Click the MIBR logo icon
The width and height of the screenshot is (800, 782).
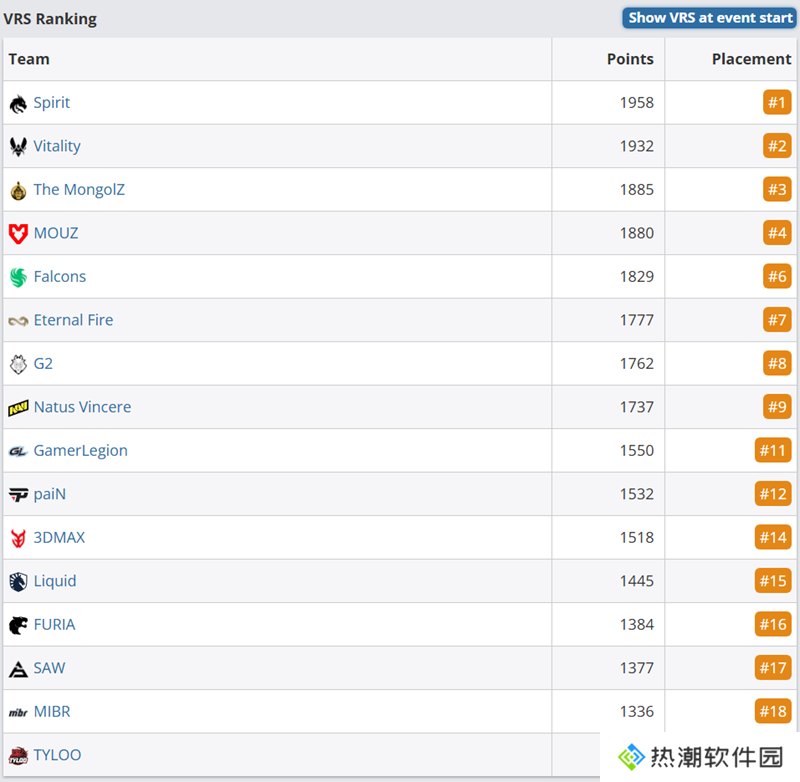[18, 713]
